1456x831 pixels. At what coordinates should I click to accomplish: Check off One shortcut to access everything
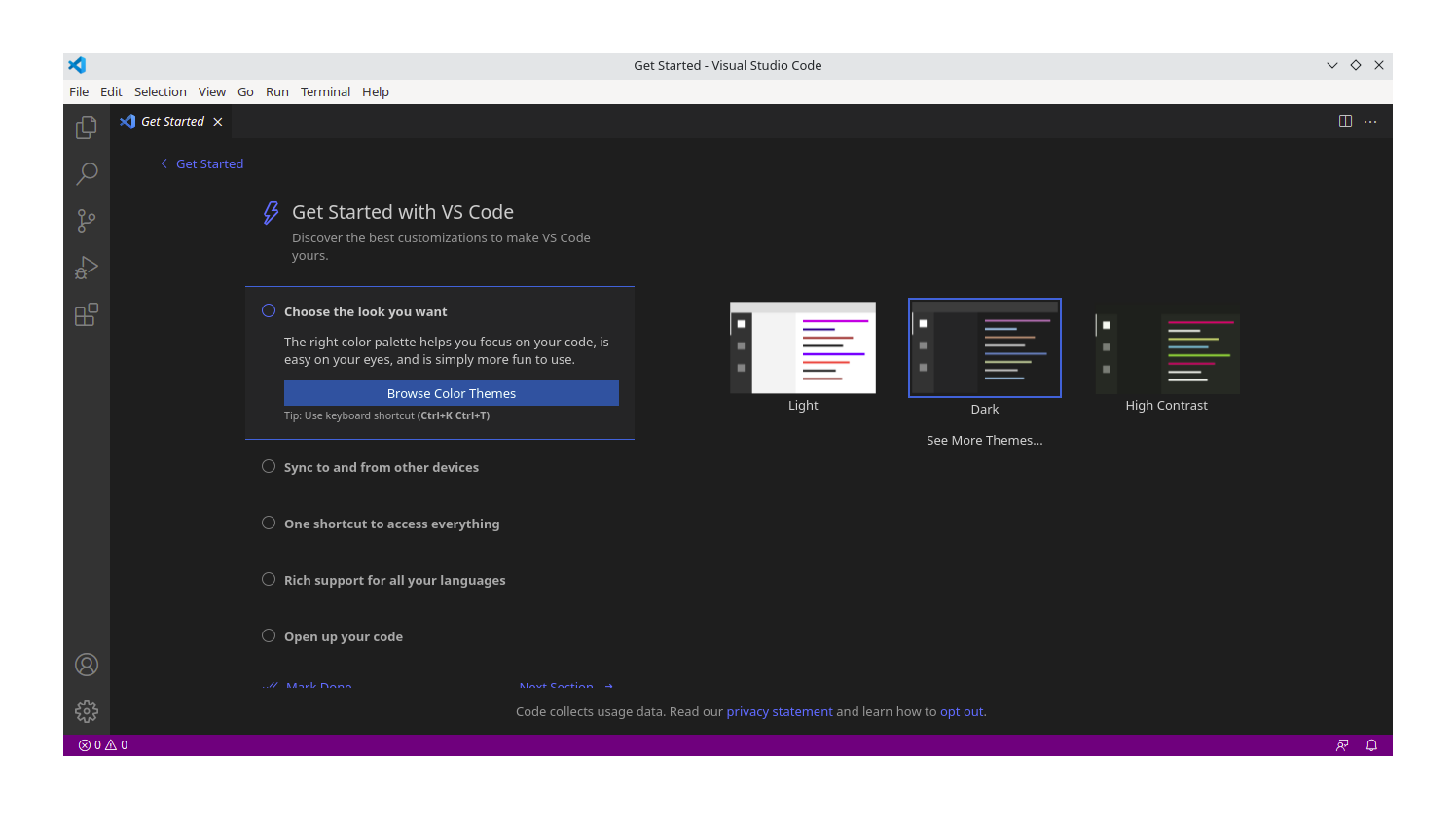pos(269,524)
